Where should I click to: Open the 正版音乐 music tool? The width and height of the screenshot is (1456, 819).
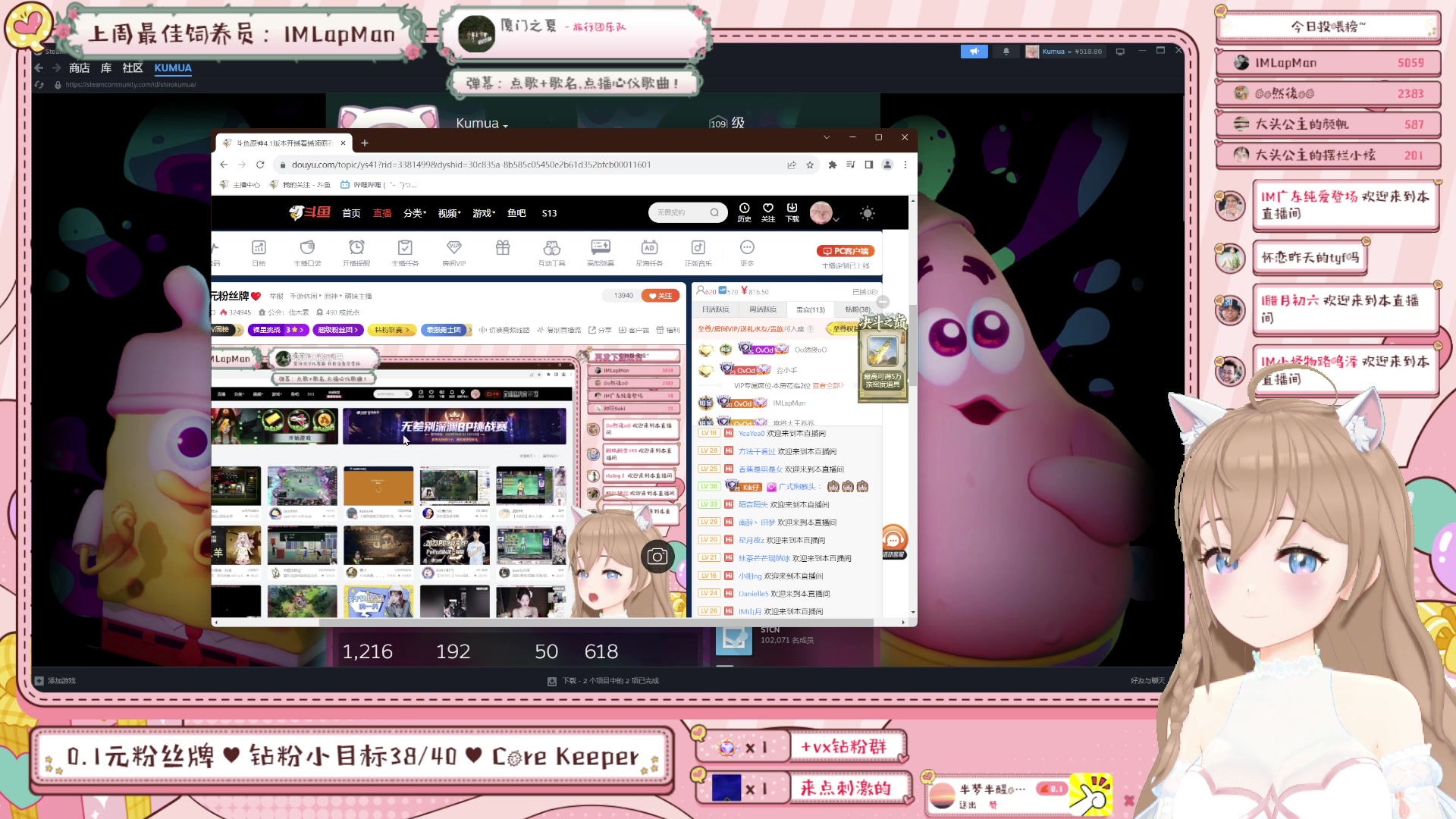click(698, 253)
